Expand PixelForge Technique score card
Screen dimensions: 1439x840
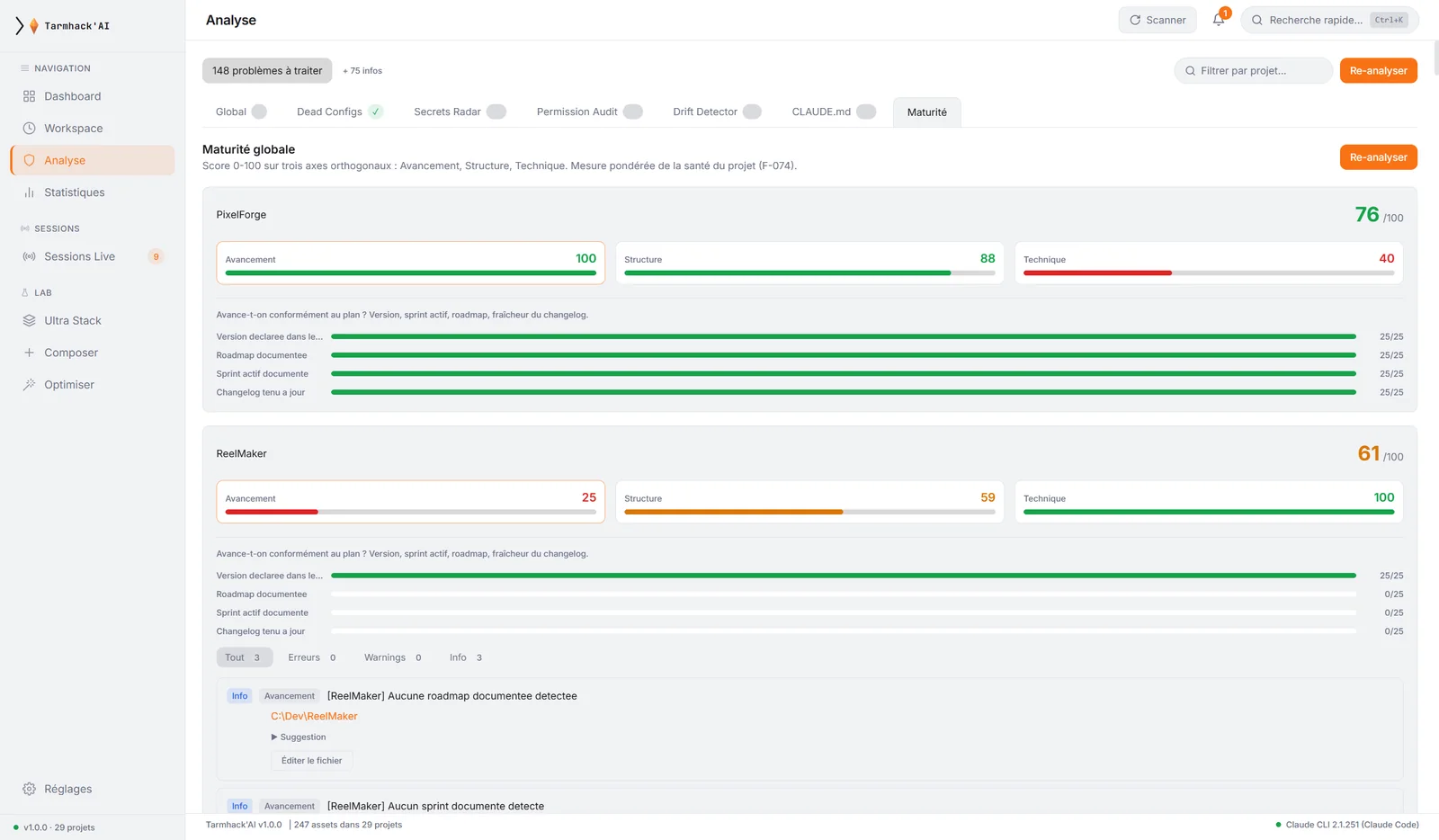pyautogui.click(x=1209, y=263)
